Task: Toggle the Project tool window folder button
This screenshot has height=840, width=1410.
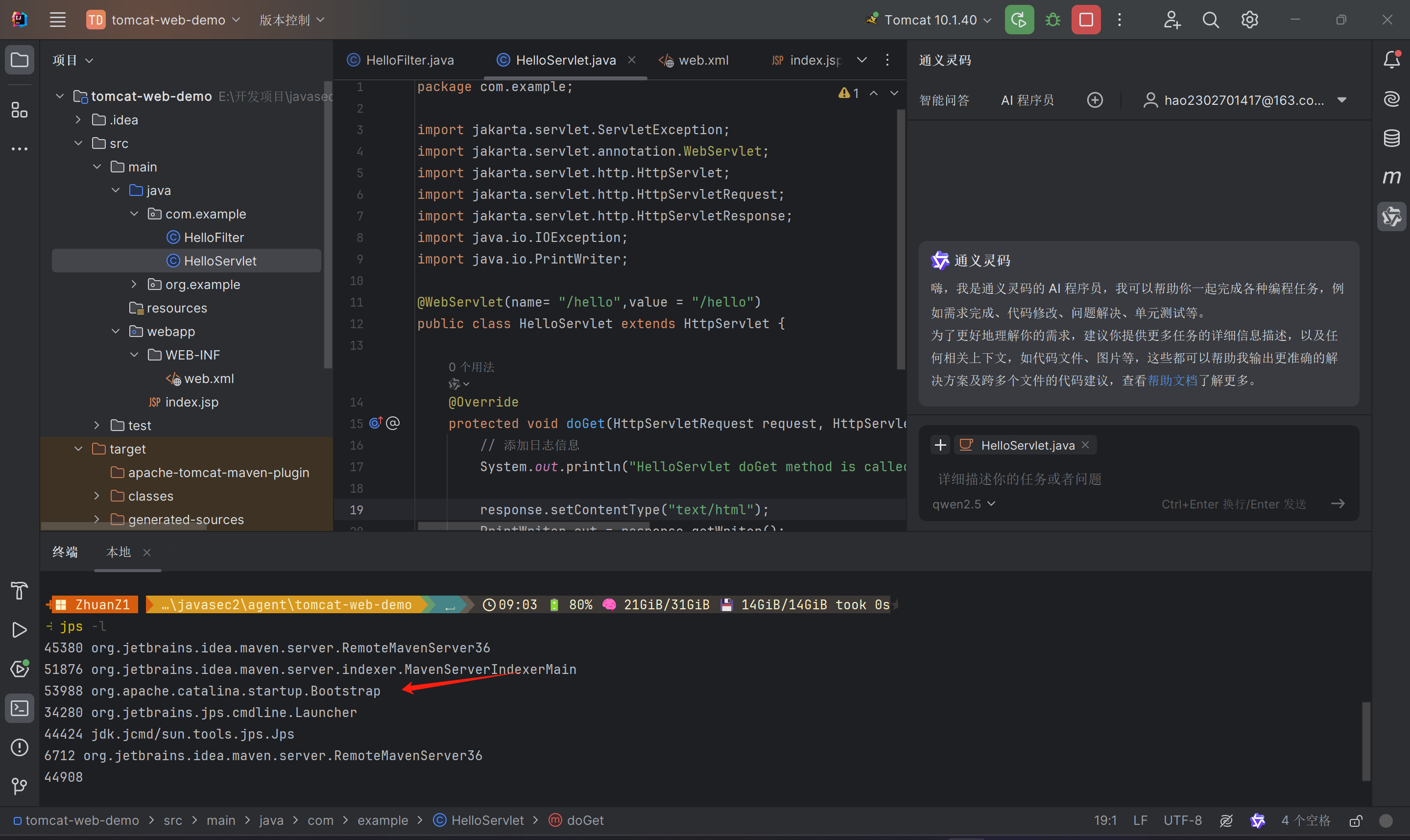Action: (x=19, y=59)
